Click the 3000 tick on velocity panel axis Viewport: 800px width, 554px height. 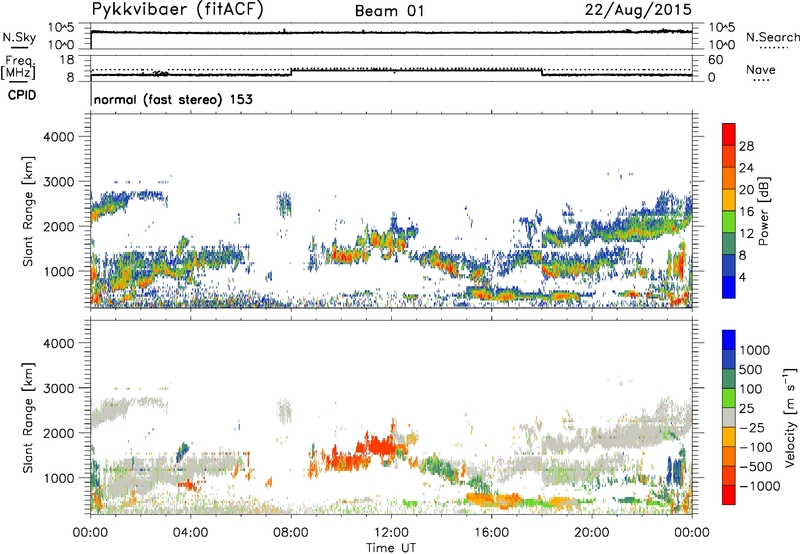(x=59, y=388)
